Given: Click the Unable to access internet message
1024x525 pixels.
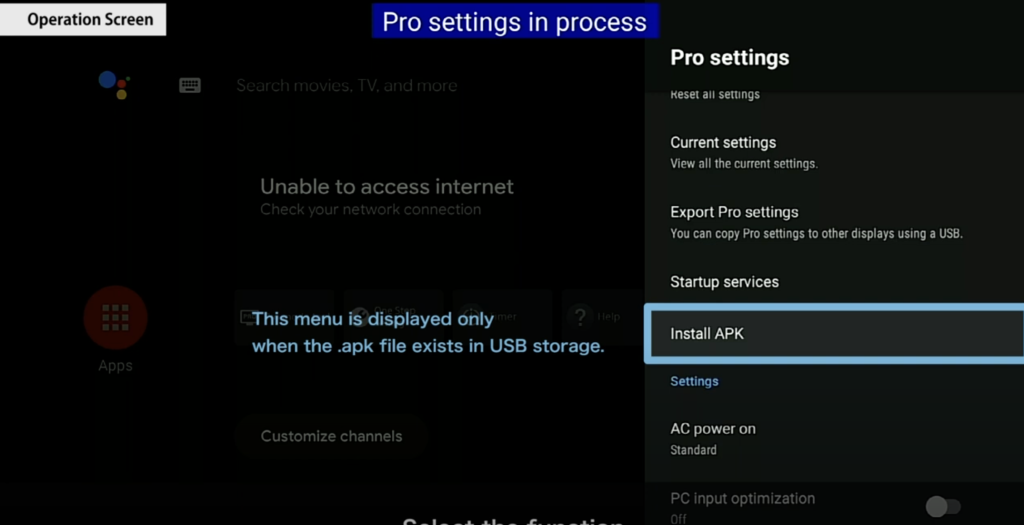Looking at the screenshot, I should [x=387, y=187].
